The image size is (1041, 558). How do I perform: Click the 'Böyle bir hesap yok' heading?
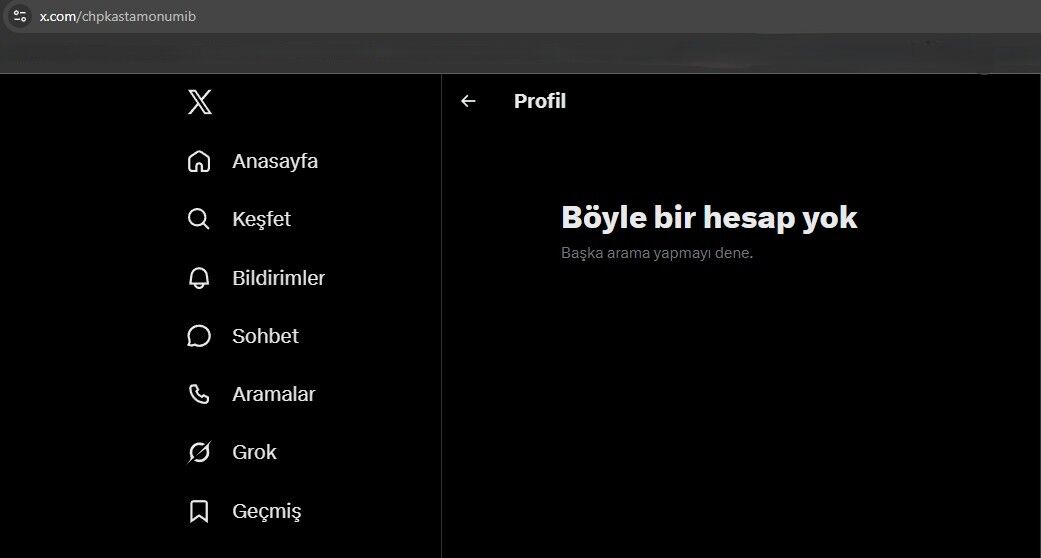[709, 218]
